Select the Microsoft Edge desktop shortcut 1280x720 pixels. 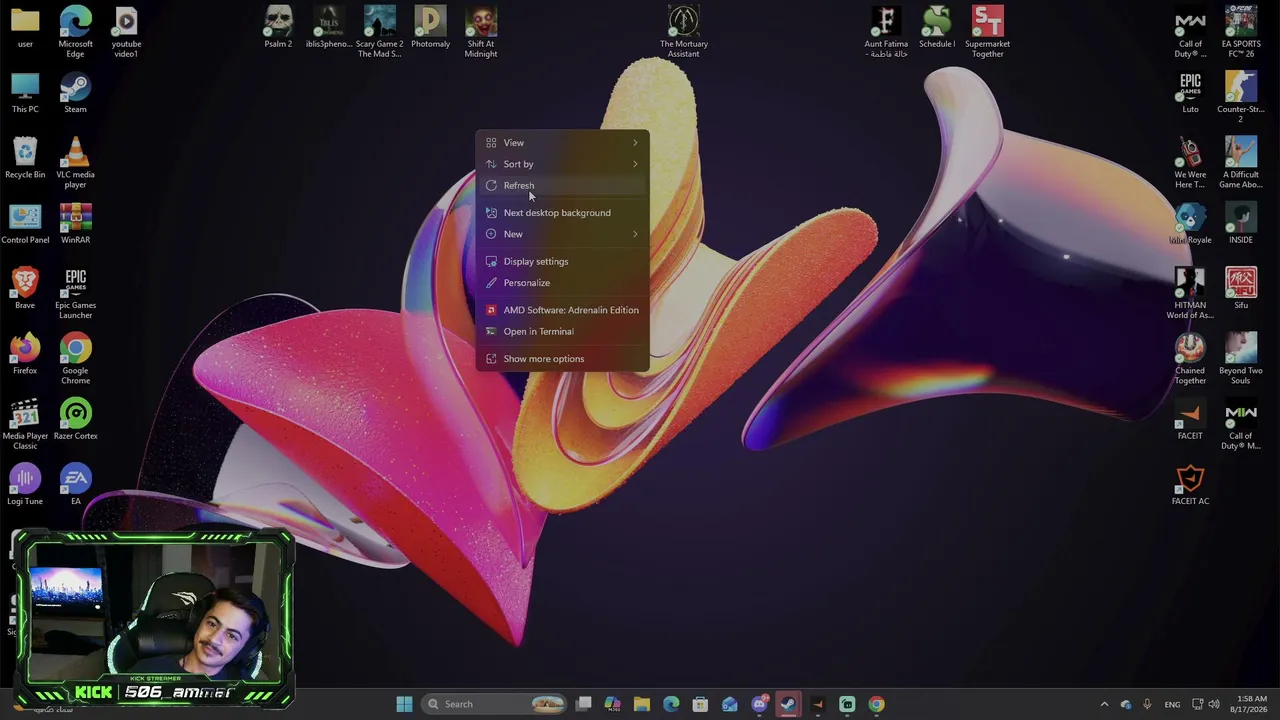tap(75, 32)
